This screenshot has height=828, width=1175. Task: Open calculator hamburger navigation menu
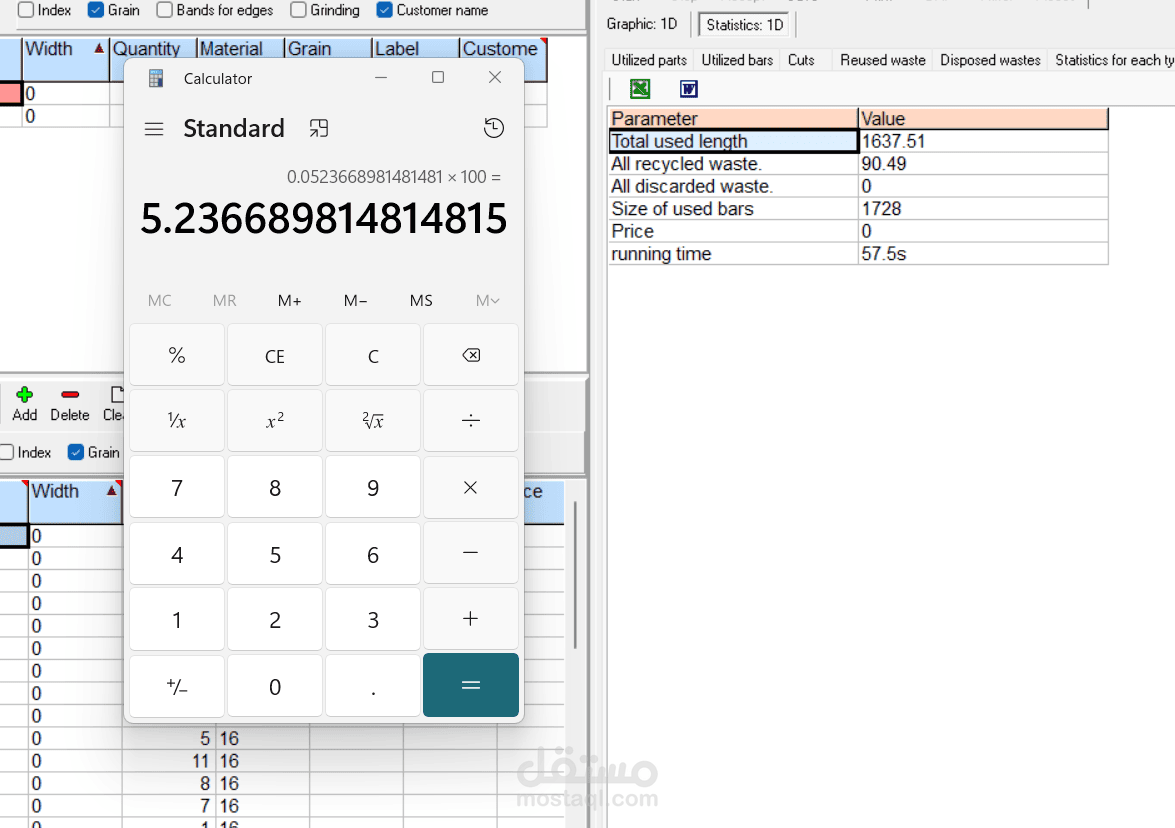coord(154,129)
